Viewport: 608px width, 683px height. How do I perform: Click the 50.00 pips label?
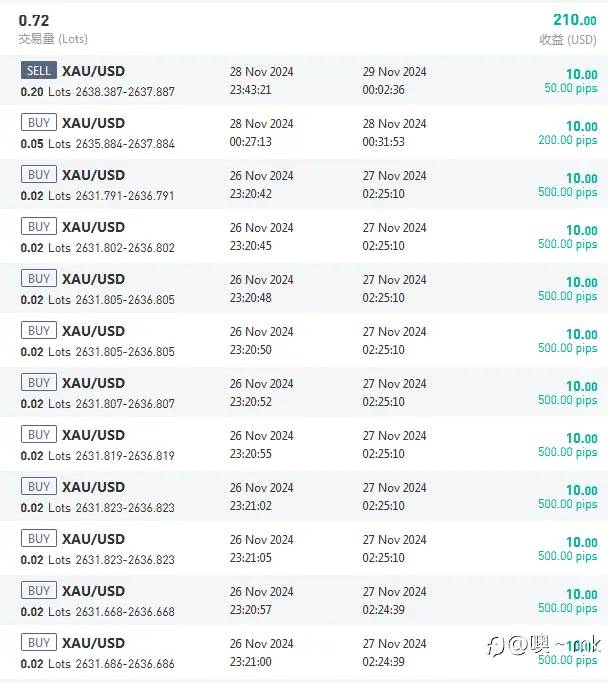[571, 88]
